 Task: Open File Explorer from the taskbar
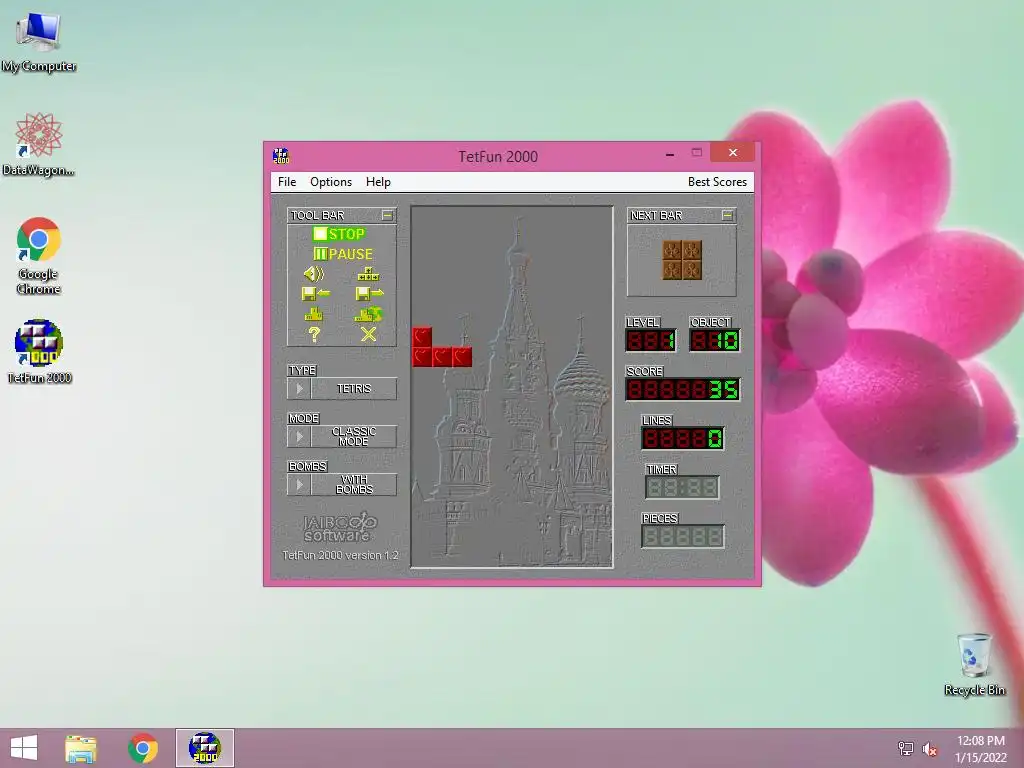pyautogui.click(x=81, y=748)
